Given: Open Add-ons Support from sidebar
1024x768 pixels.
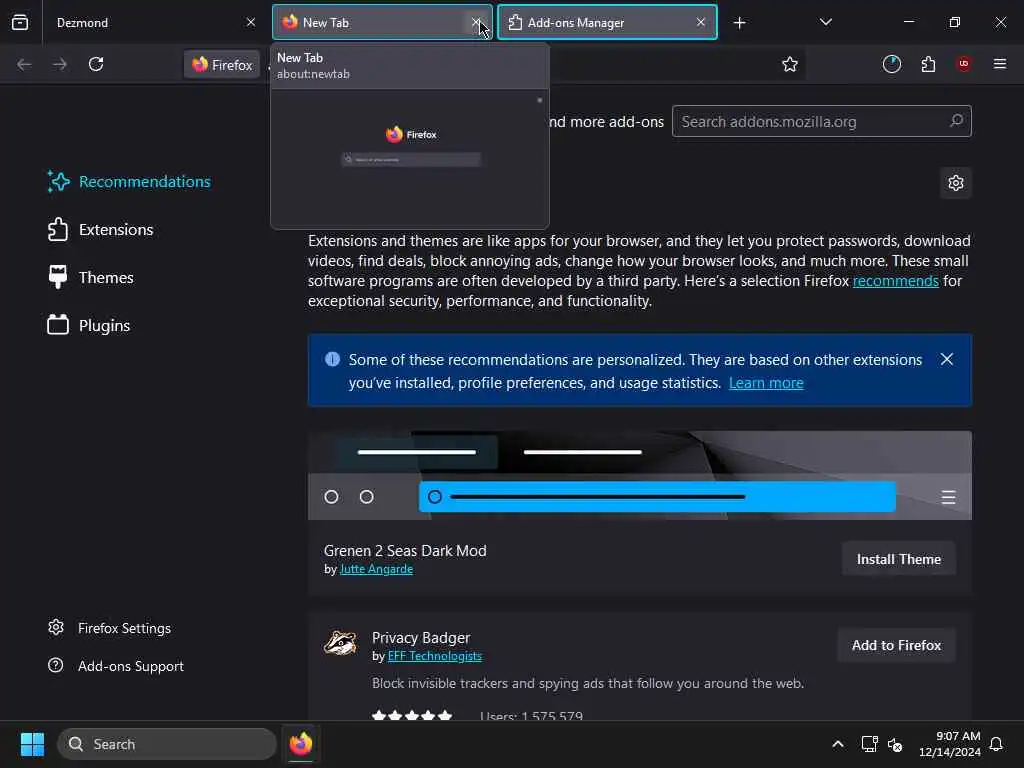Looking at the screenshot, I should tap(116, 666).
